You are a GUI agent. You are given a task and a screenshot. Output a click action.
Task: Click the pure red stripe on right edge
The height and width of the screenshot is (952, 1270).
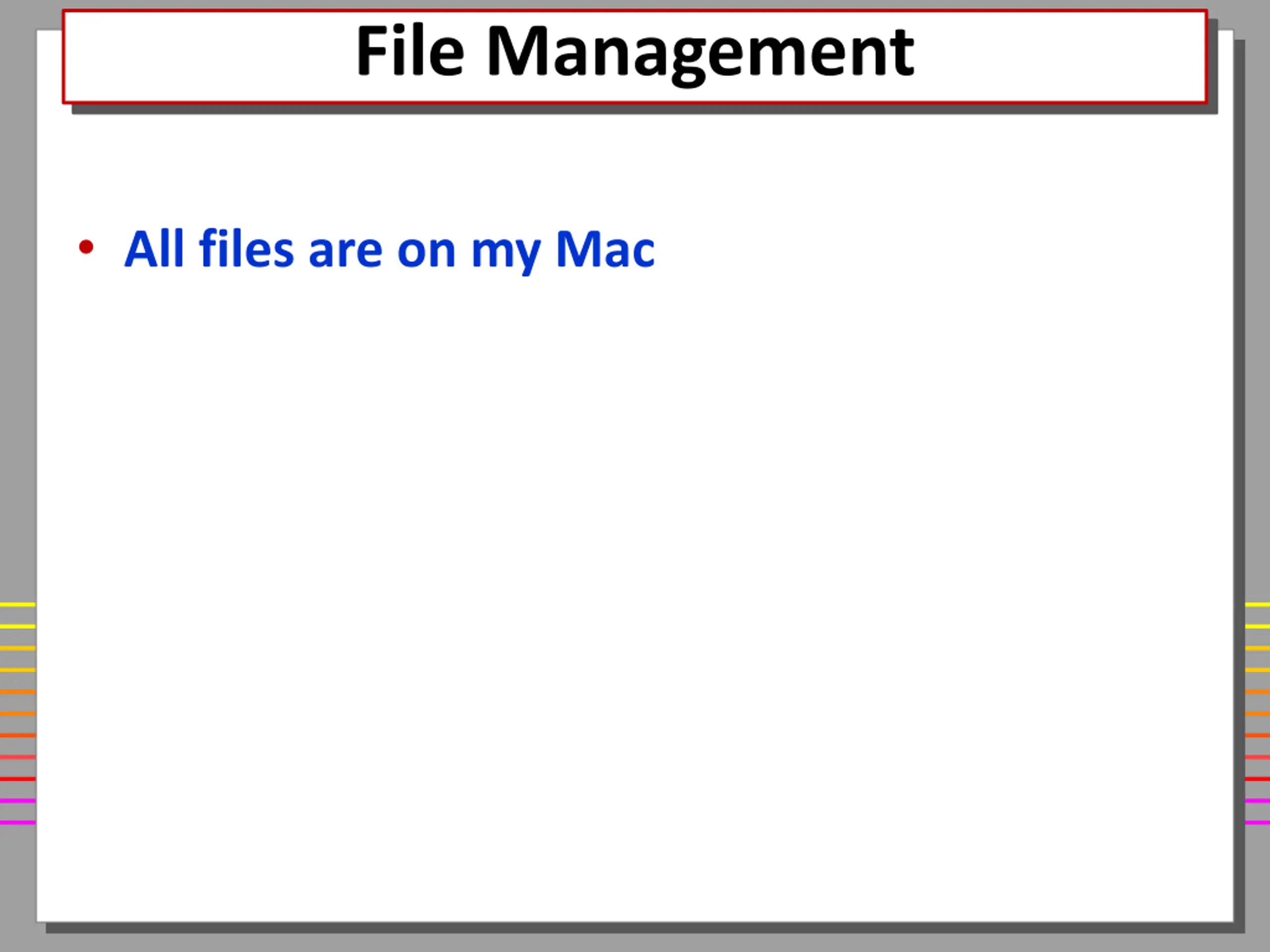(1258, 778)
